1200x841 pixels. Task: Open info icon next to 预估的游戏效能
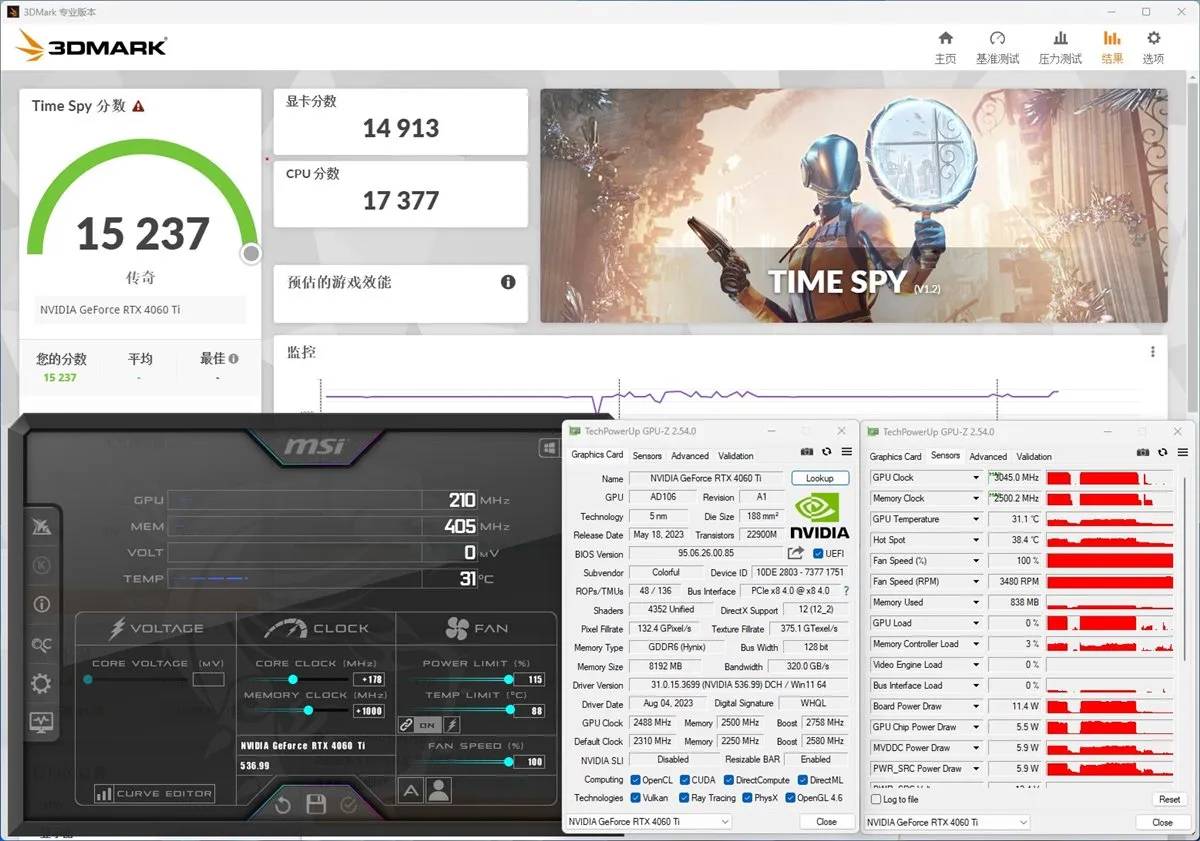coord(508,282)
